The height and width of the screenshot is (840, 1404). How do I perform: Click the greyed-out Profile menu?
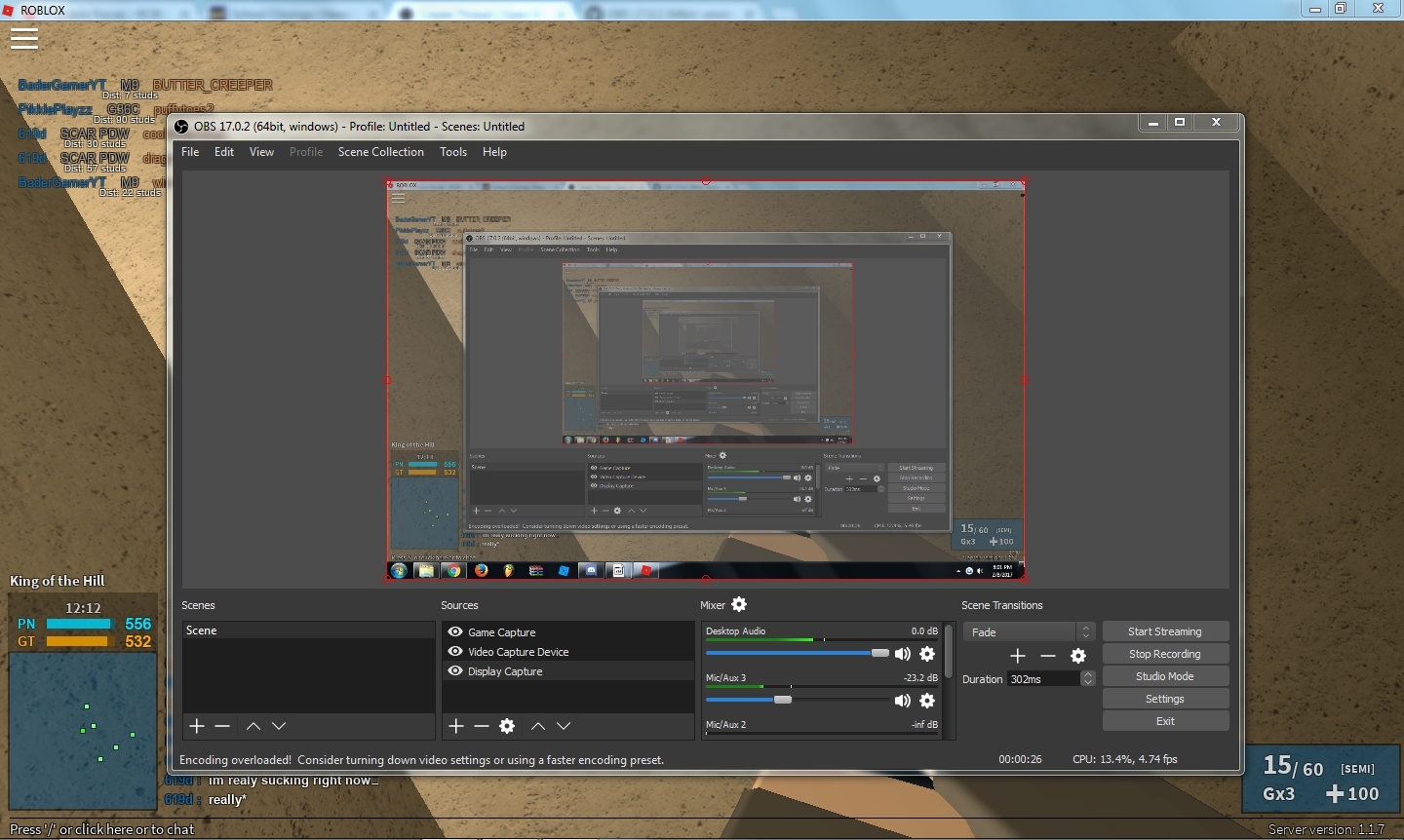coord(306,152)
